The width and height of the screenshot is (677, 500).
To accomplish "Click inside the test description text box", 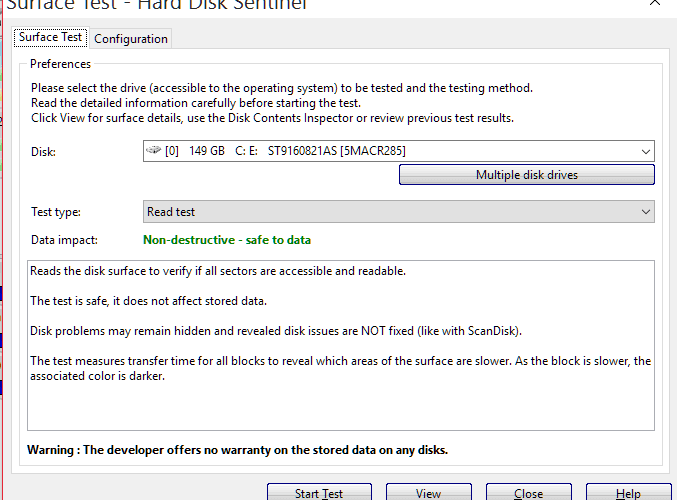I will click(341, 345).
